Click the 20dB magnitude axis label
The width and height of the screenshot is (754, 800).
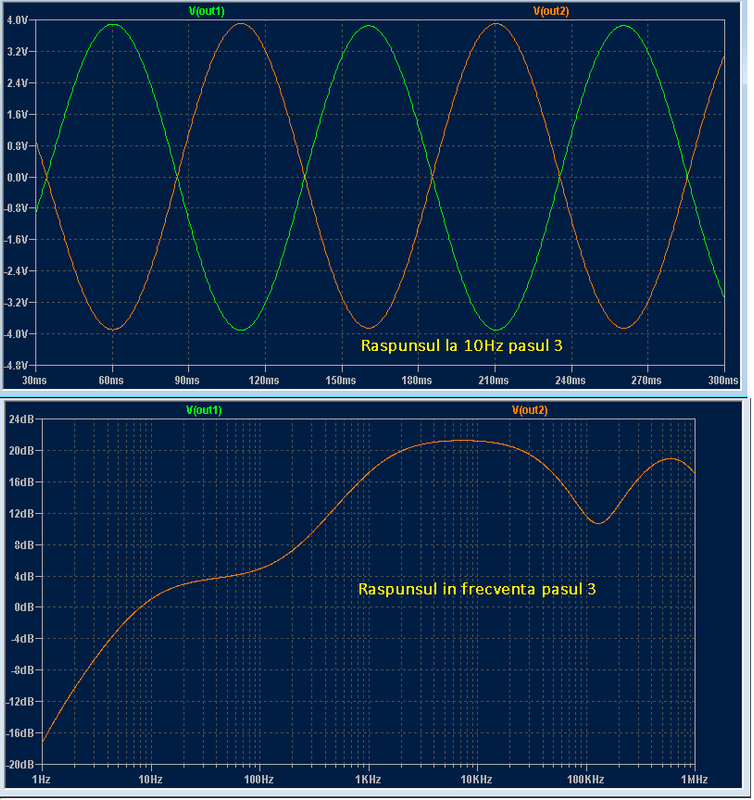(21, 451)
